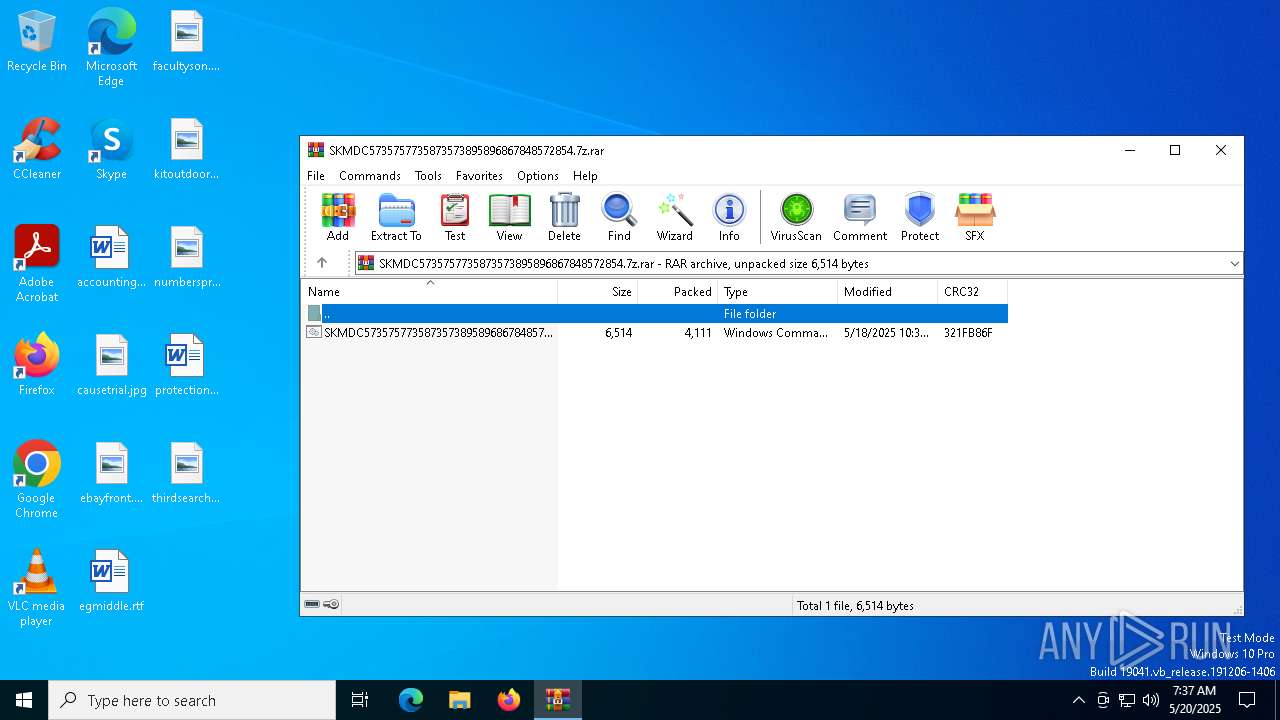
Task: Click 'Total 1 file, 6,514 bytes' status text
Action: coord(855,605)
